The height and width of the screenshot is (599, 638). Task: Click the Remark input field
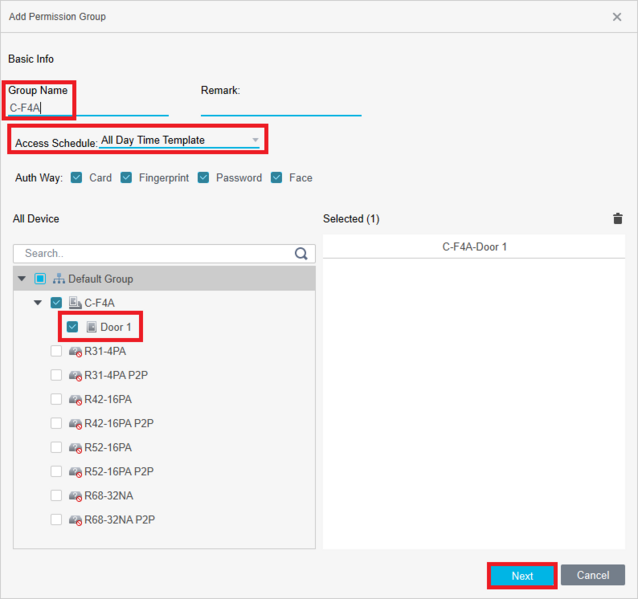tap(281, 108)
